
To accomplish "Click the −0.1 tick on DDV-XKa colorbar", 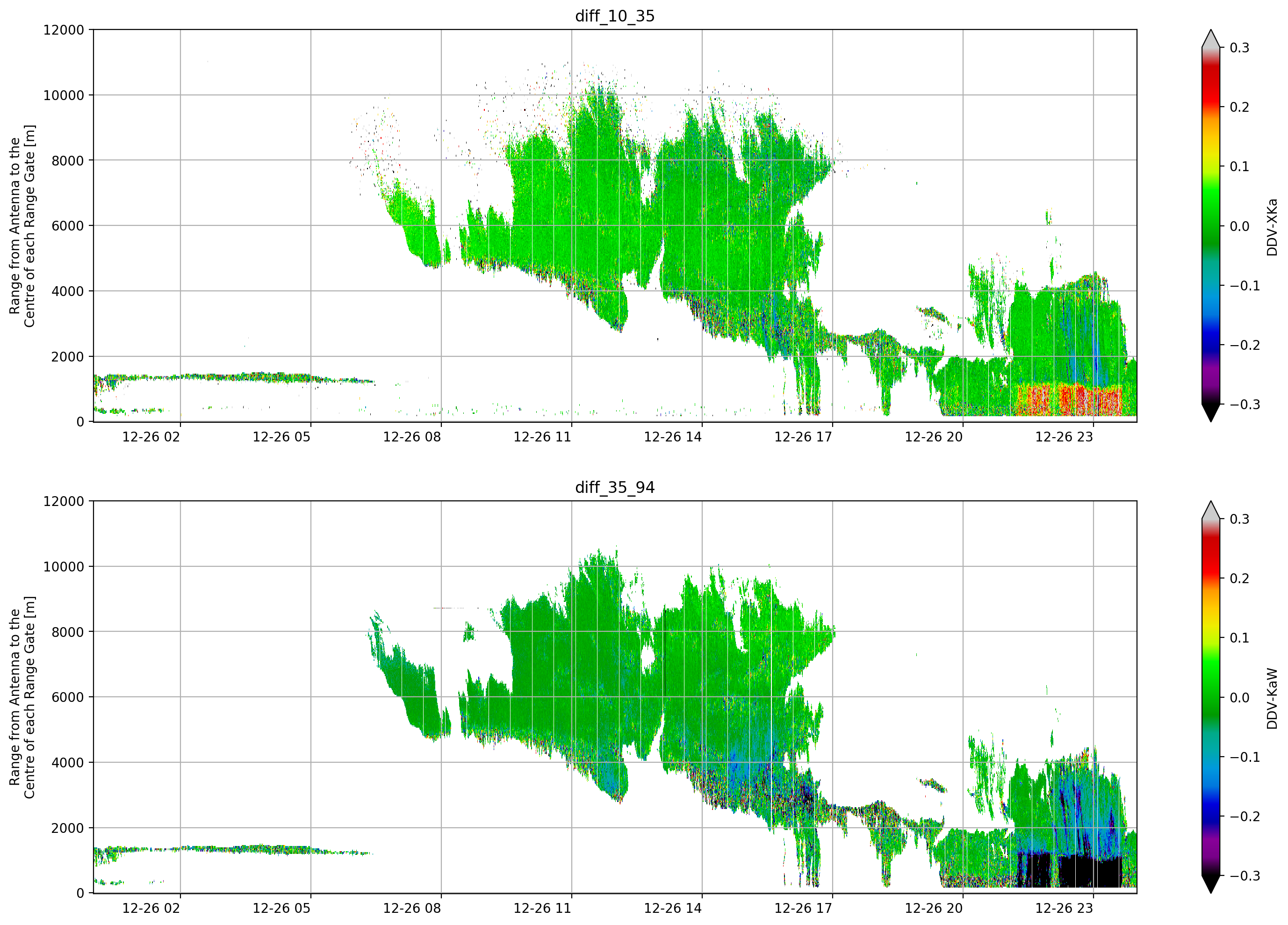I will point(1245,286).
